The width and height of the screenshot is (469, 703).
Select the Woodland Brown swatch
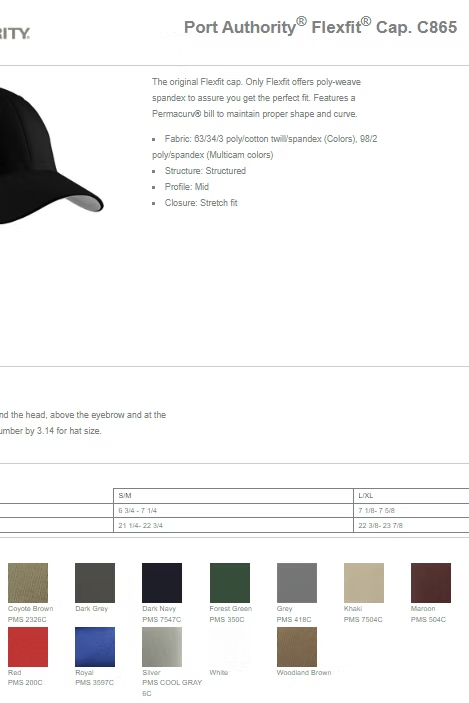click(297, 647)
